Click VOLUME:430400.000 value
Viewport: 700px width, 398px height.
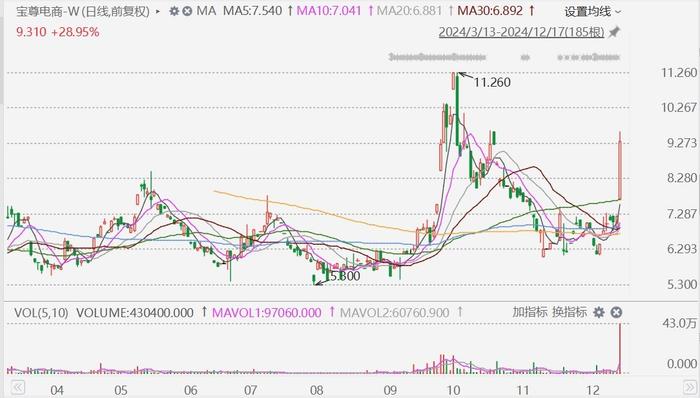[135, 312]
